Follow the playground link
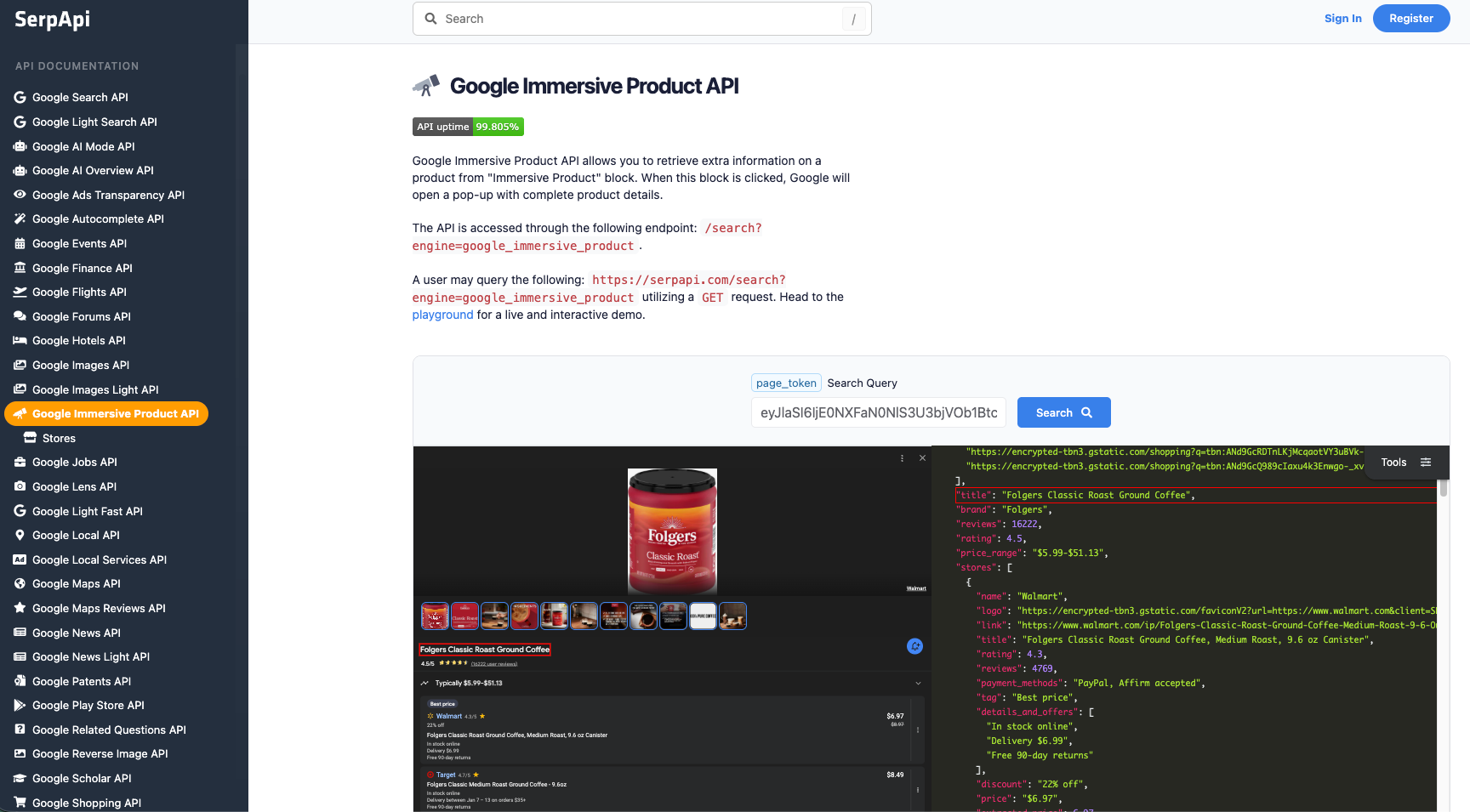 (442, 315)
